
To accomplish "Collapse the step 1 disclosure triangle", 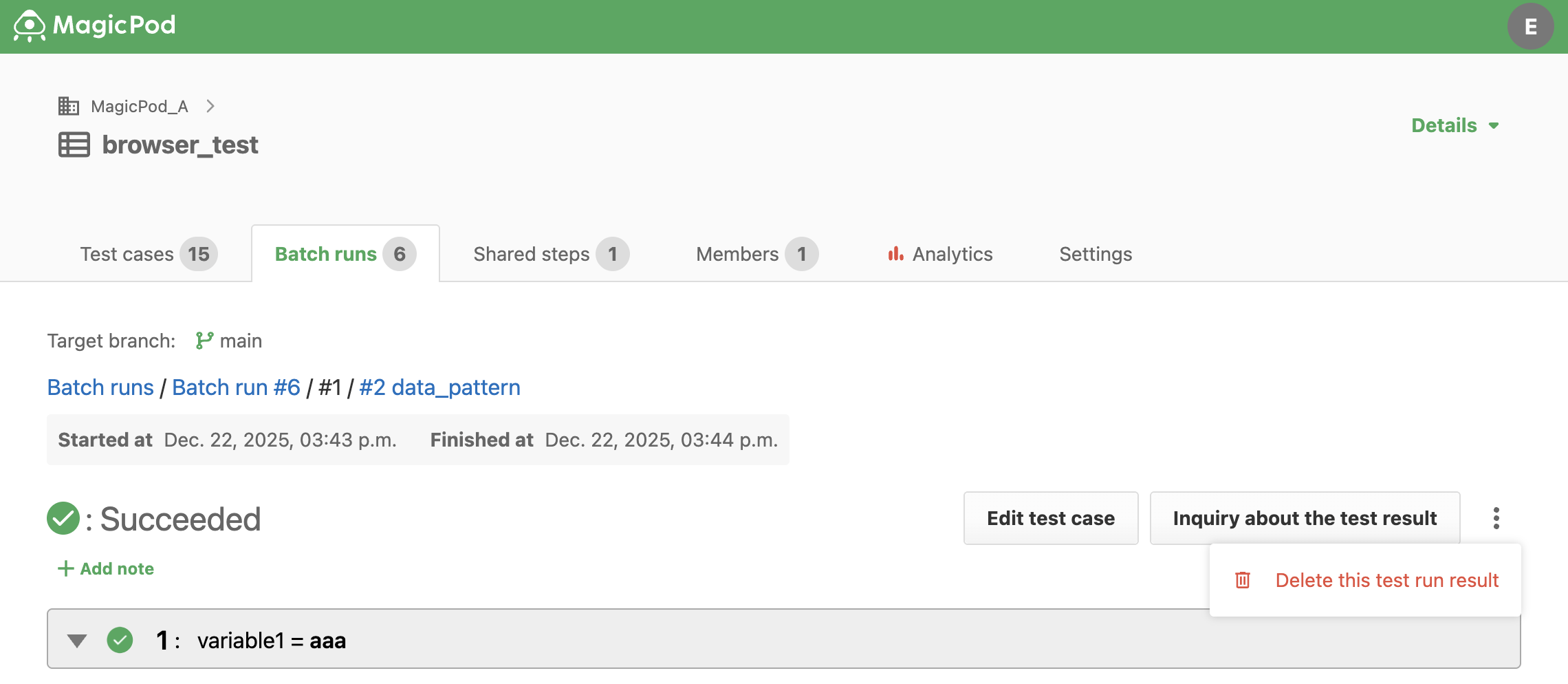I will click(77, 641).
